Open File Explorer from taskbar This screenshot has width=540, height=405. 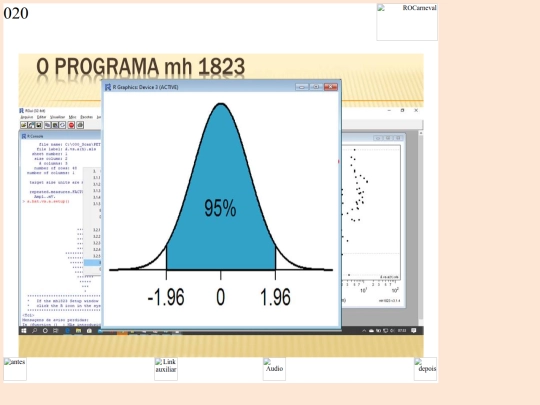(79, 331)
